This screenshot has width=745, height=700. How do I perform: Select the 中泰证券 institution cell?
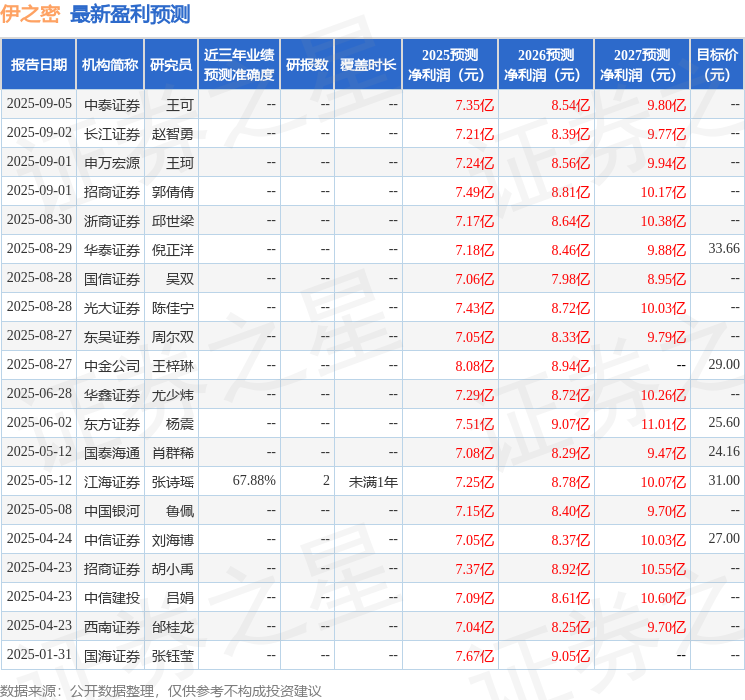[x=112, y=105]
